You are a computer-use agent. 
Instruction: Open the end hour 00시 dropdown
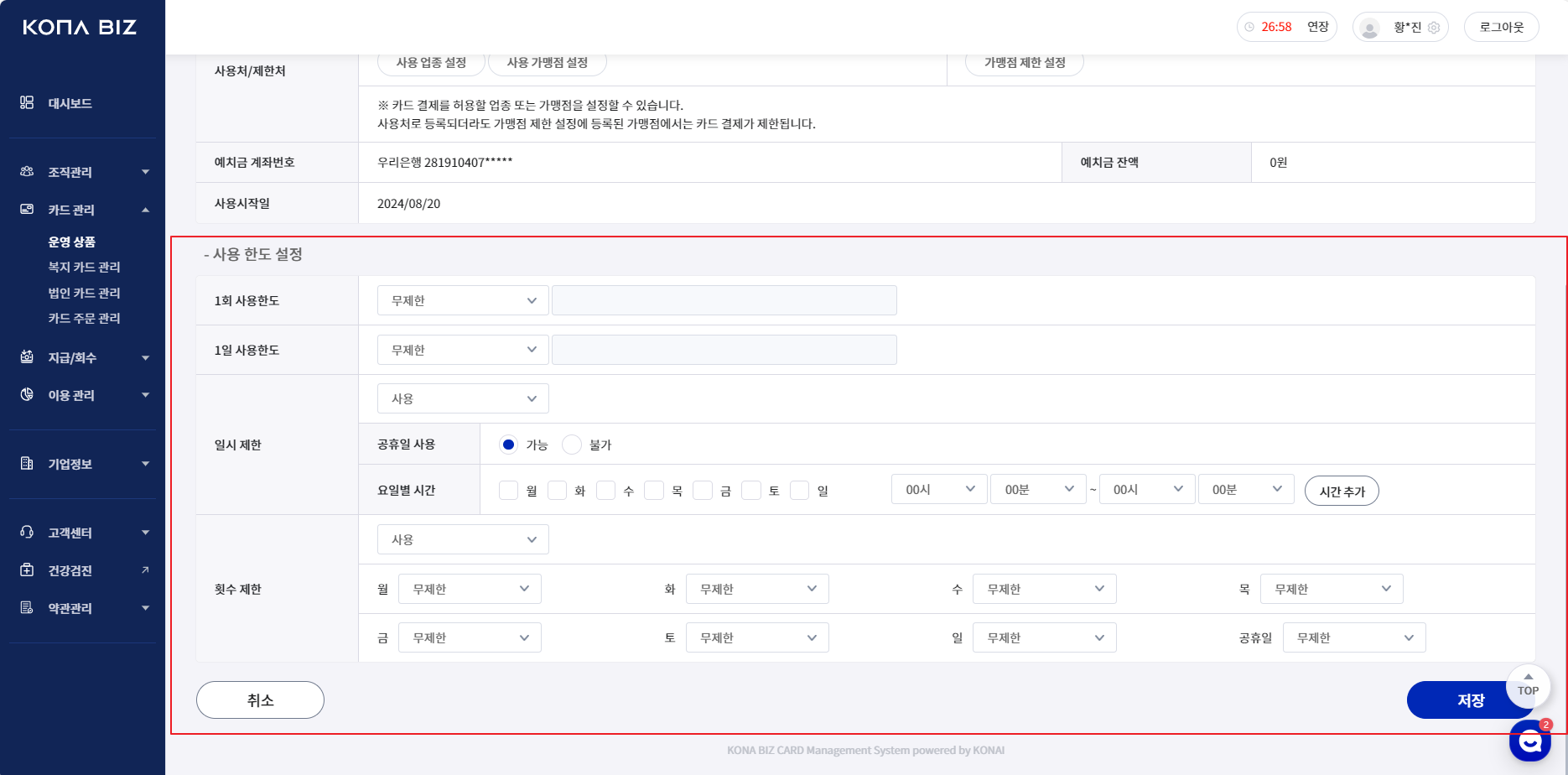[x=1147, y=489]
